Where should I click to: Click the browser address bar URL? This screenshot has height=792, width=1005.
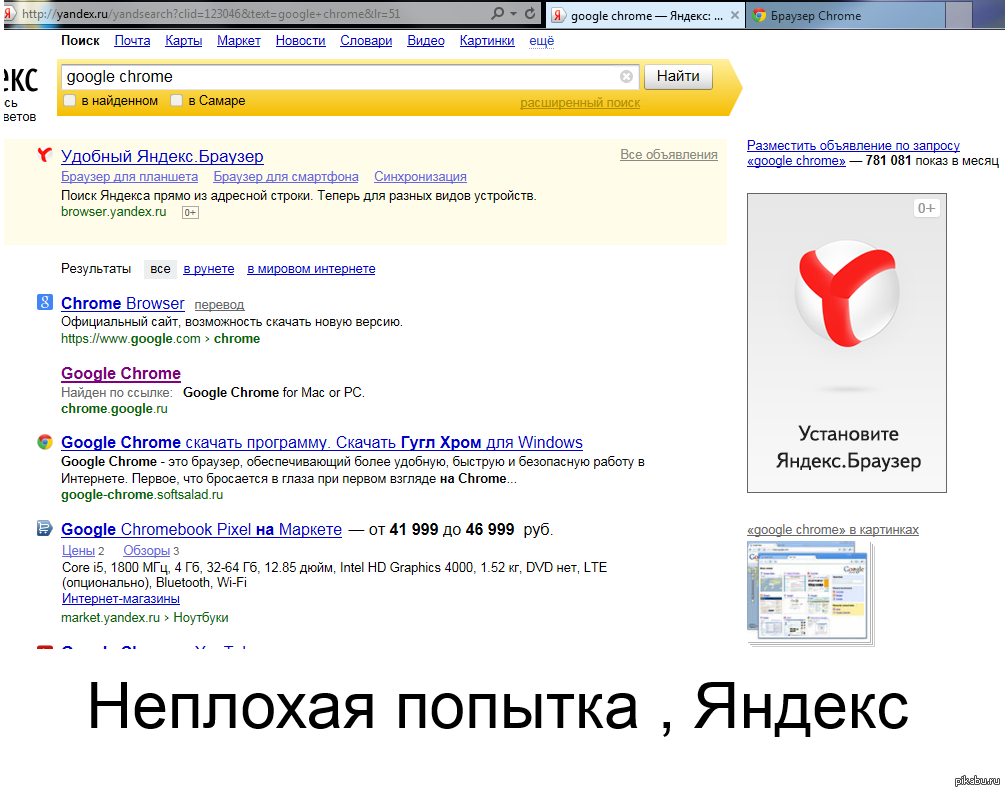tap(211, 13)
